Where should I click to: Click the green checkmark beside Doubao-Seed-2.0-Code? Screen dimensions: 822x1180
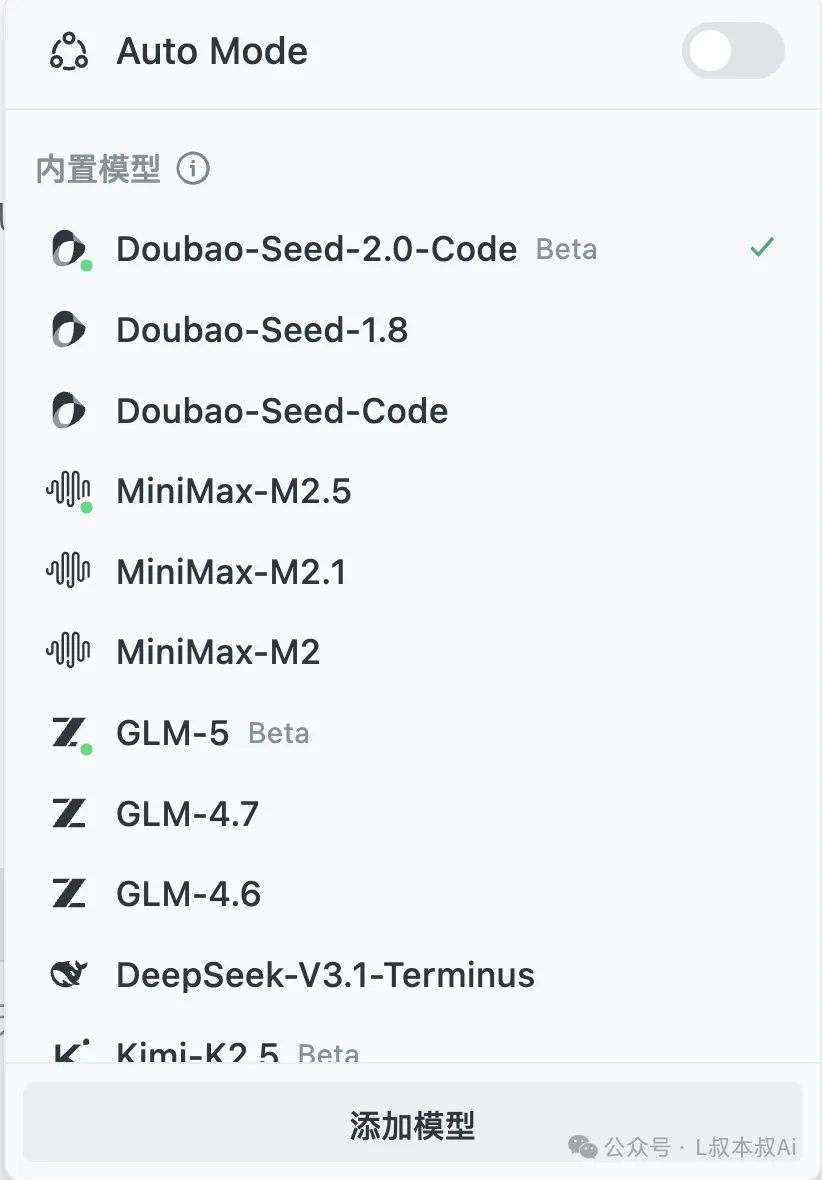click(762, 248)
